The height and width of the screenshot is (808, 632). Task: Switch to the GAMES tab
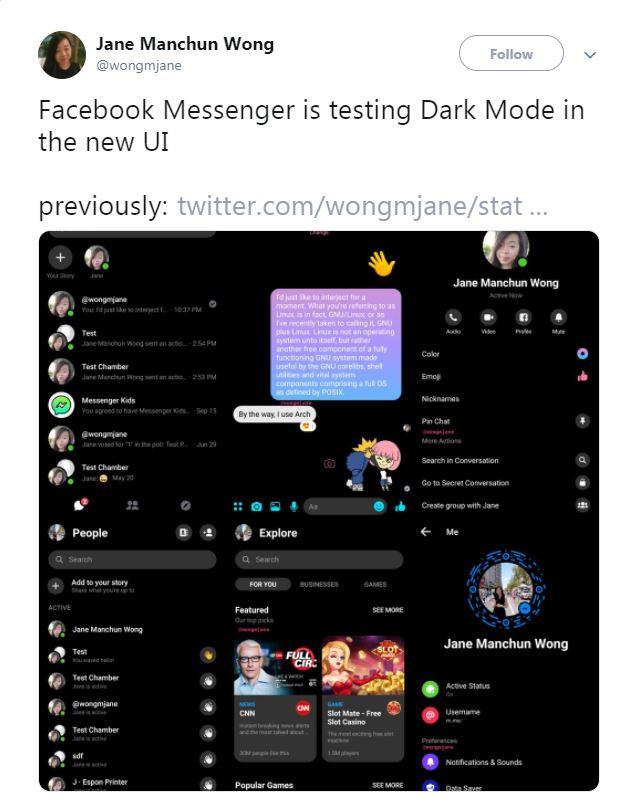[x=375, y=584]
